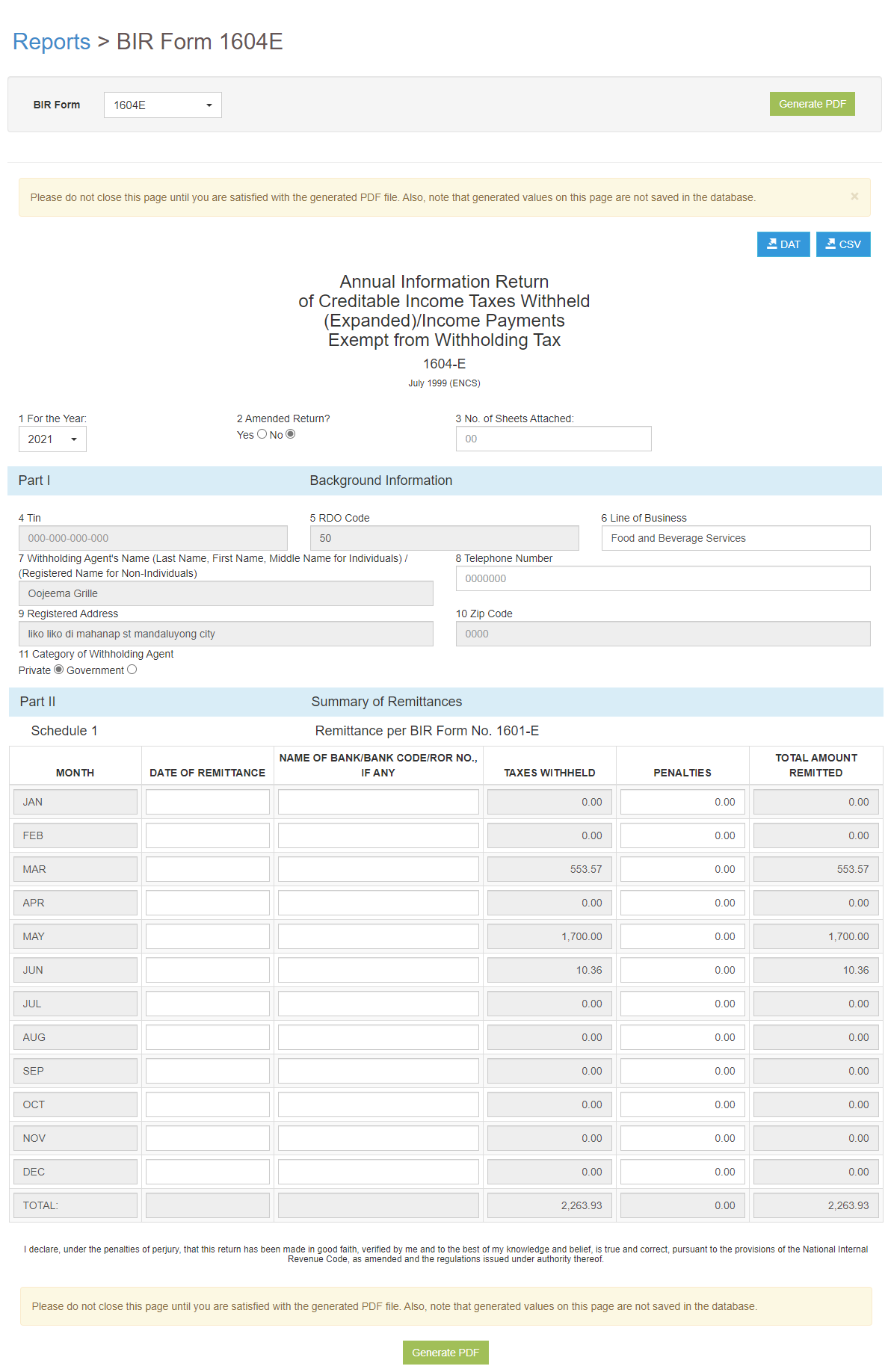Screen dimensions: 888x1372
Task: Focus the No. of Sheets Attached field
Action: (553, 439)
